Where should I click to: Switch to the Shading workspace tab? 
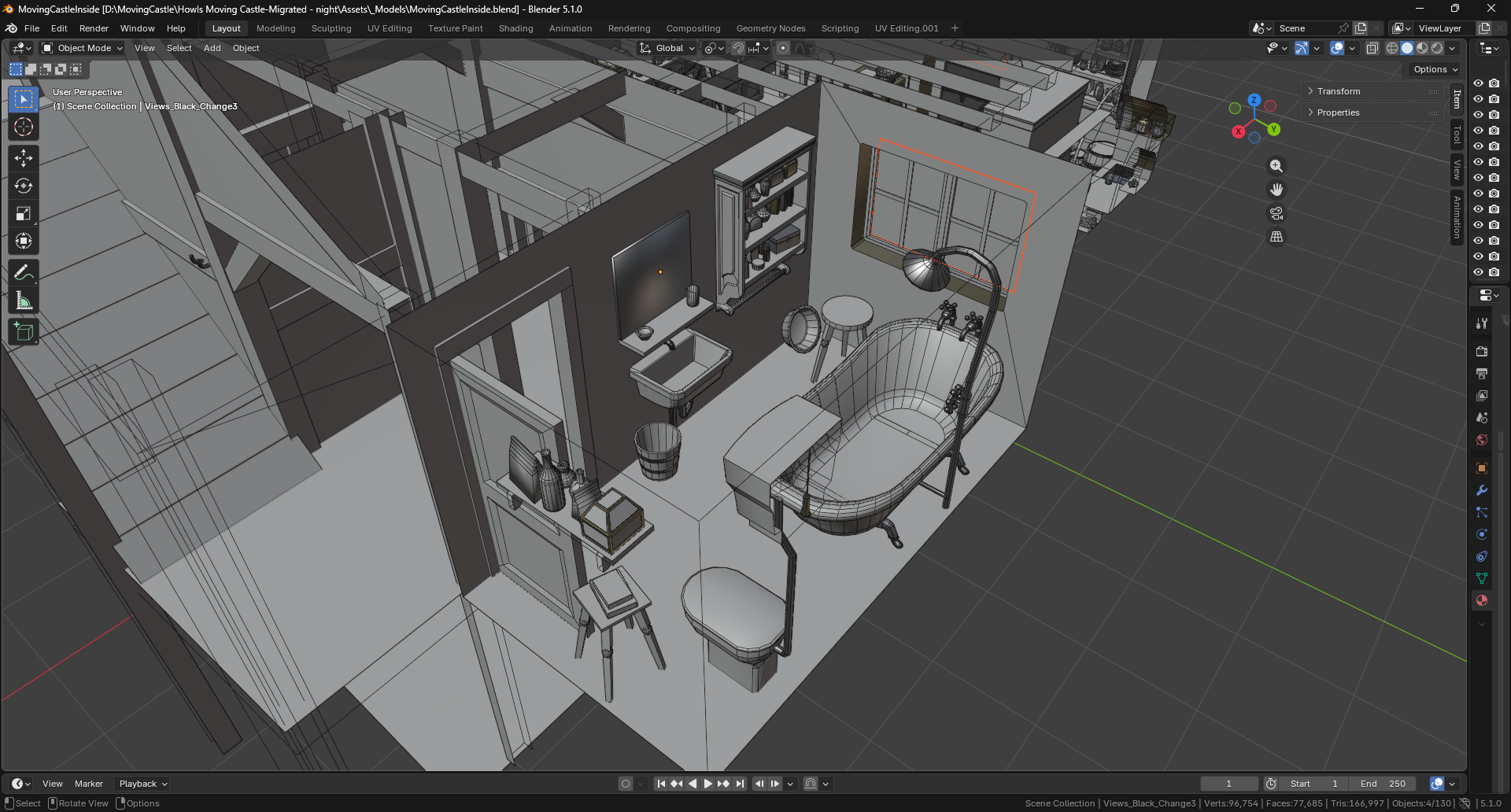click(x=516, y=28)
